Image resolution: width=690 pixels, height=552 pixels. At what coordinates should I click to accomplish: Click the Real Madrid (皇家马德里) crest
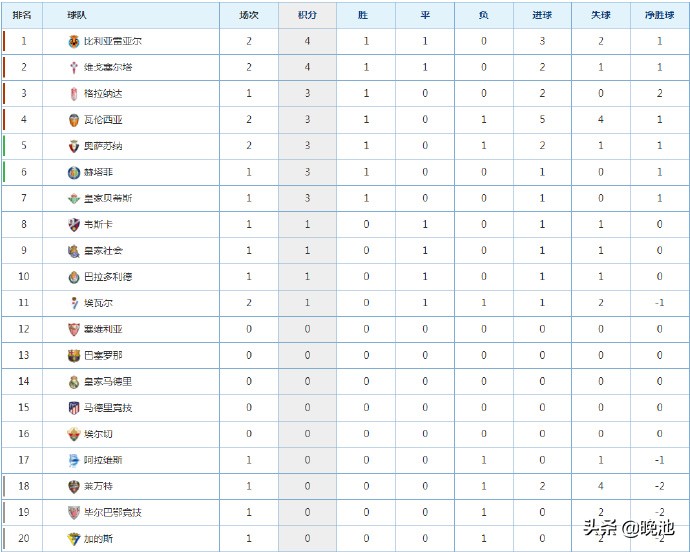pos(74,381)
